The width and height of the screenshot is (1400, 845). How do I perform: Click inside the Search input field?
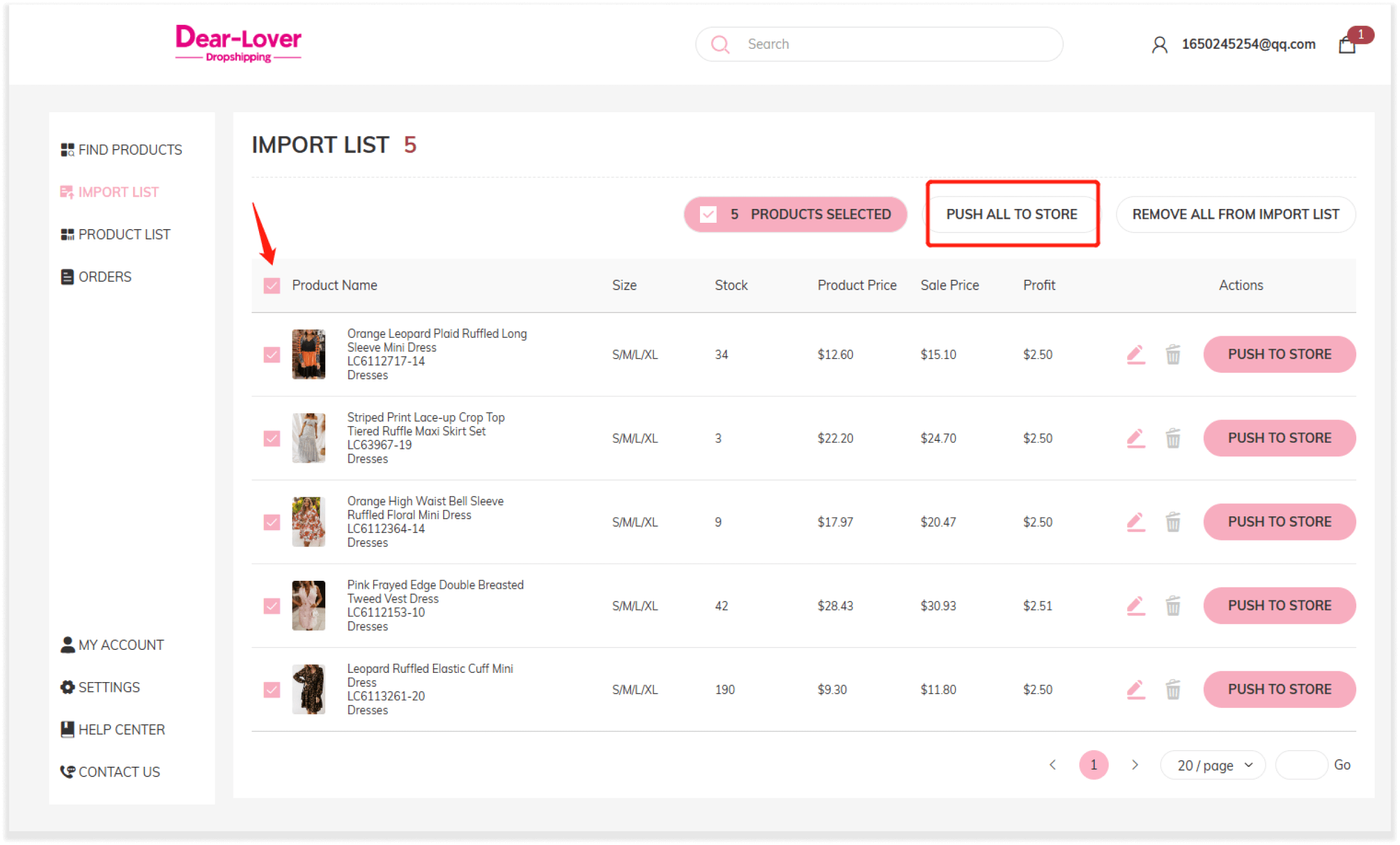863,44
